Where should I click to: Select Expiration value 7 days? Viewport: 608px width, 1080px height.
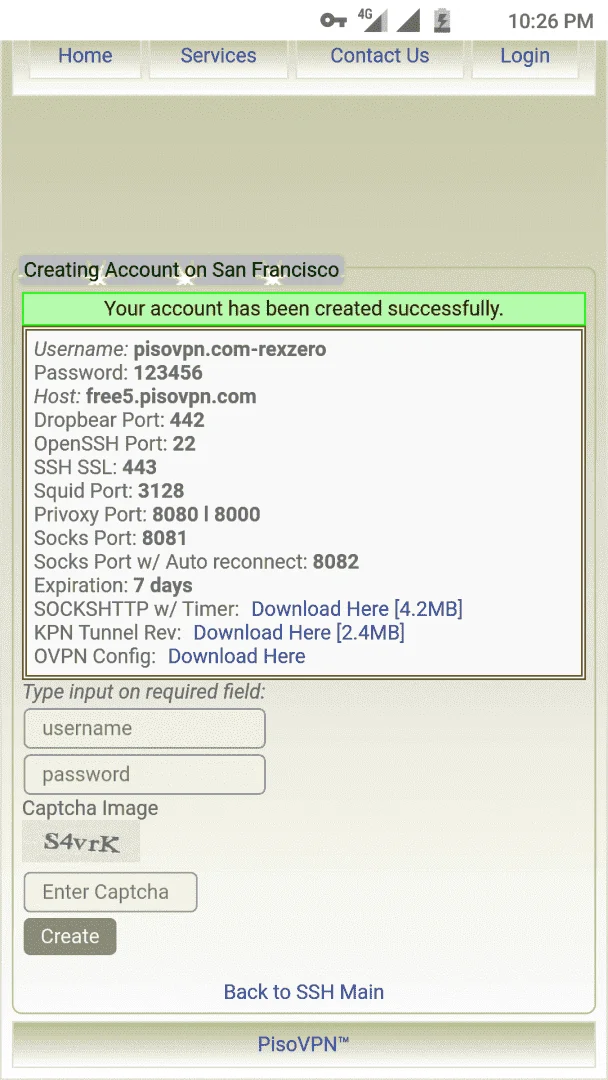(x=163, y=585)
